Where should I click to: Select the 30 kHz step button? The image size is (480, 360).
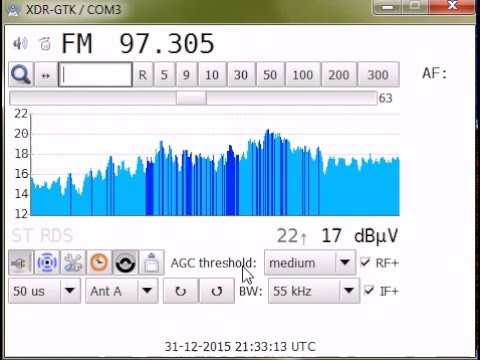241,75
